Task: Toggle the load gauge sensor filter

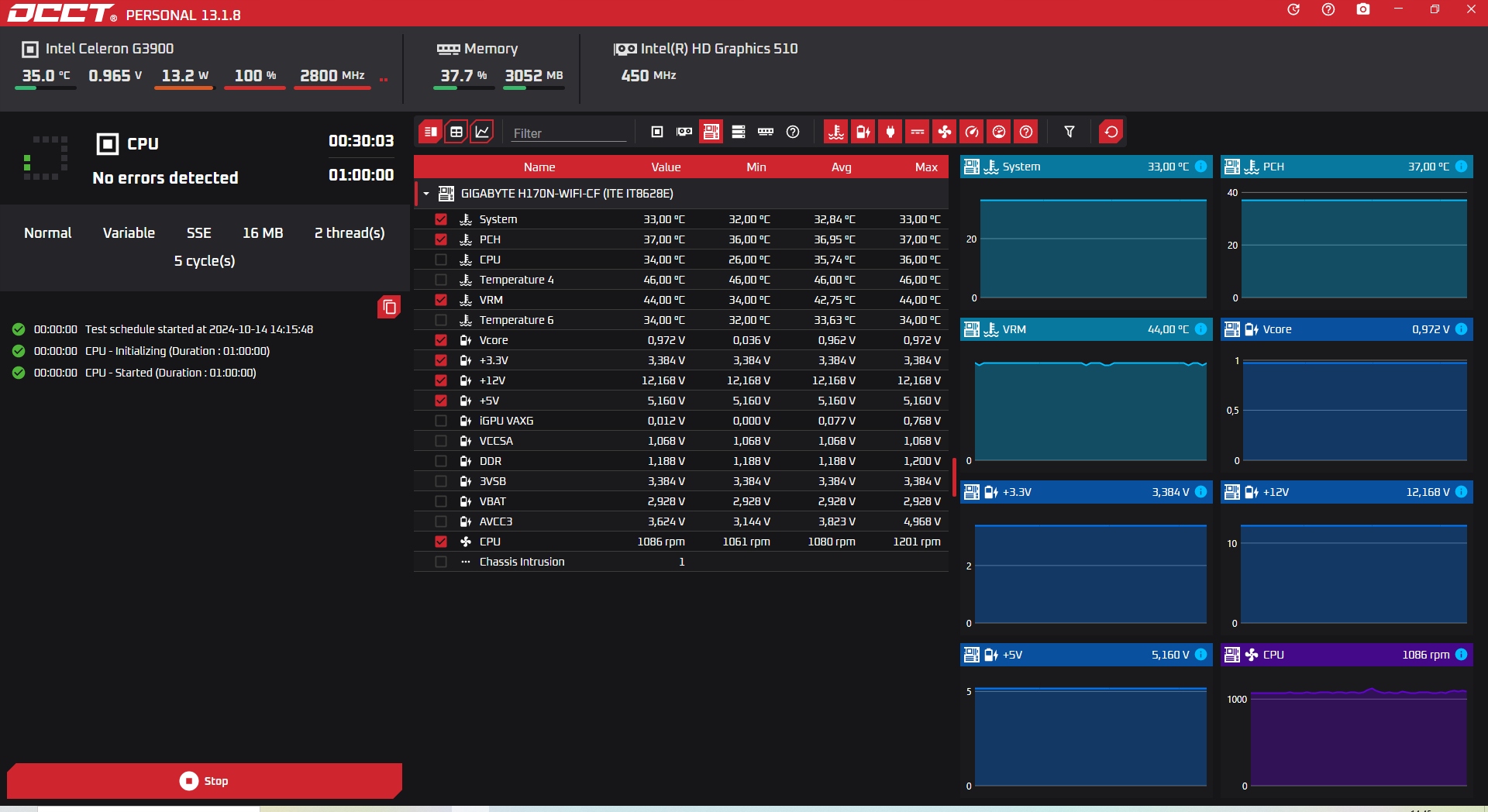Action: [999, 132]
